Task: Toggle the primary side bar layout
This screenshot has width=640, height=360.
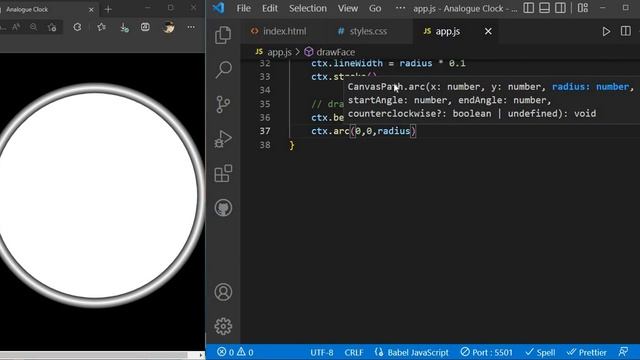Action: coord(529,8)
